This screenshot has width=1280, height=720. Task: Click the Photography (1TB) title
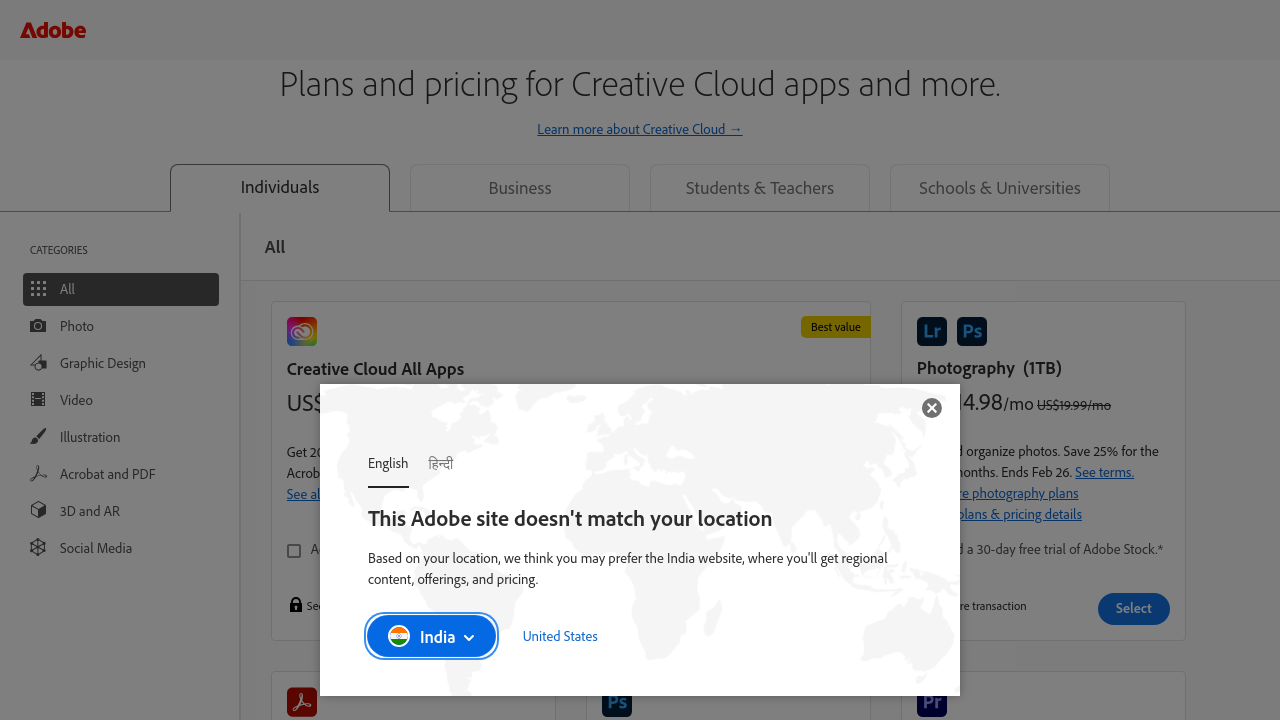(x=989, y=368)
